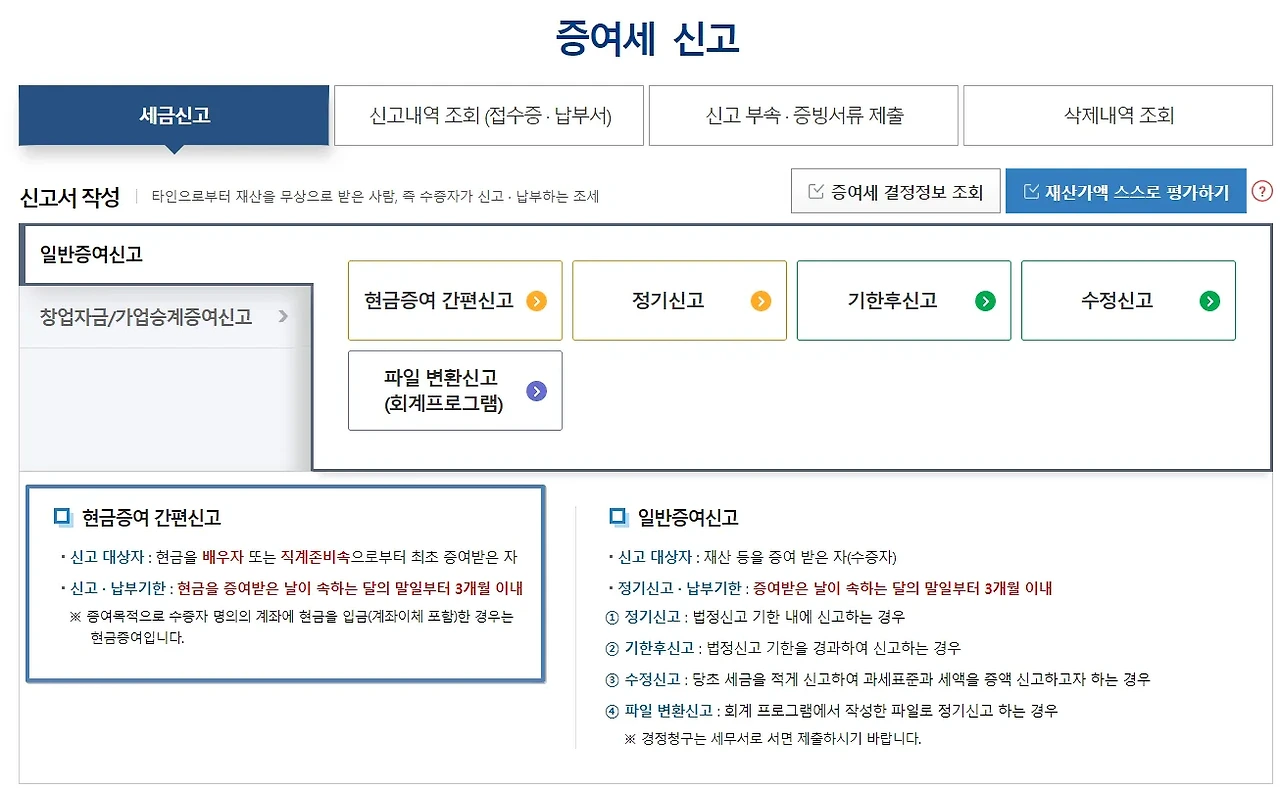Click note '증여목적으로 수증자 명의의 계좌에 현금을 입금' text
The height and width of the screenshot is (788, 1280).
pyautogui.click(x=291, y=626)
